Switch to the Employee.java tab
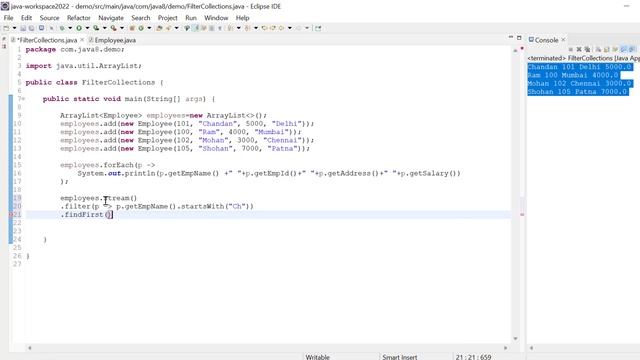The height and width of the screenshot is (360, 640). pos(112,40)
